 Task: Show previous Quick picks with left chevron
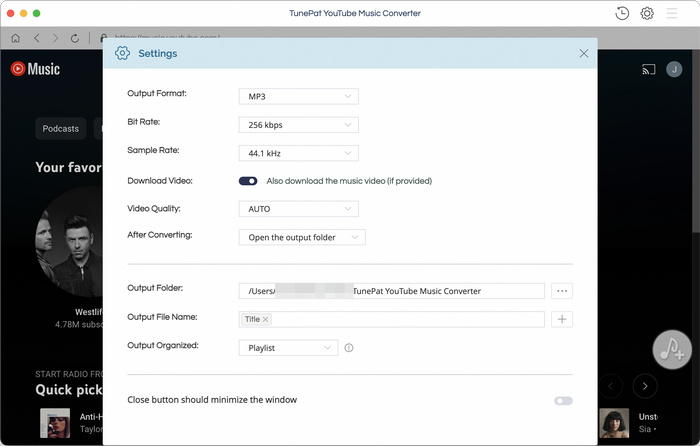611,386
